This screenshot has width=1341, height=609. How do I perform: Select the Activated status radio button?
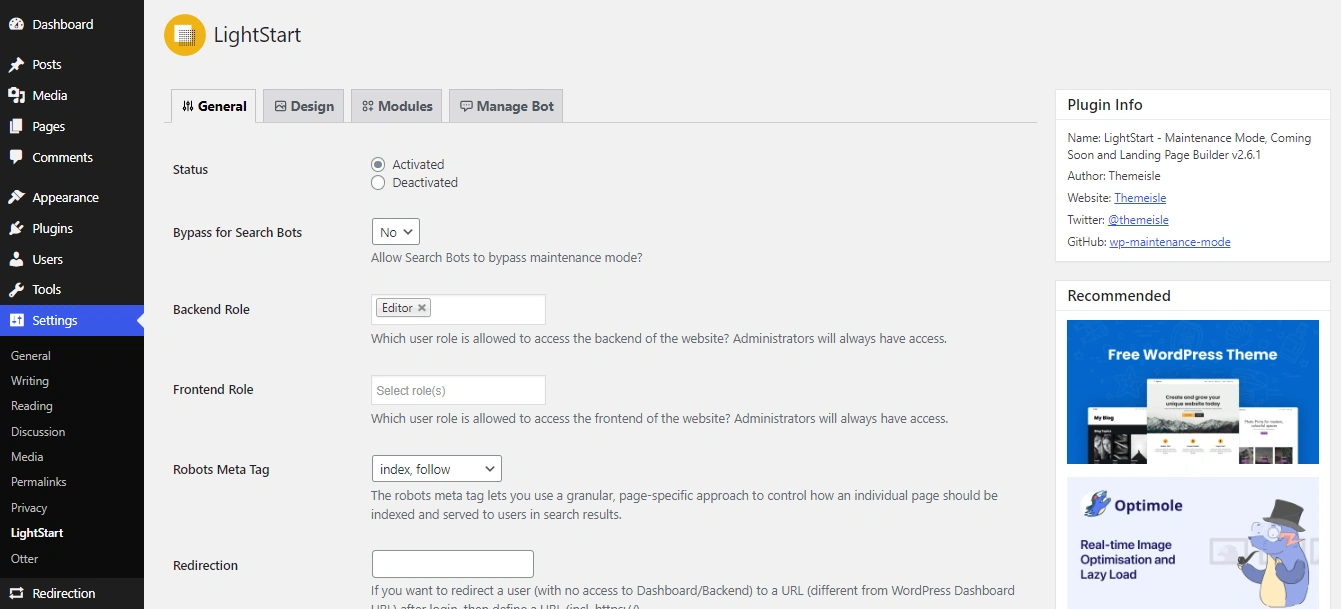pos(378,164)
